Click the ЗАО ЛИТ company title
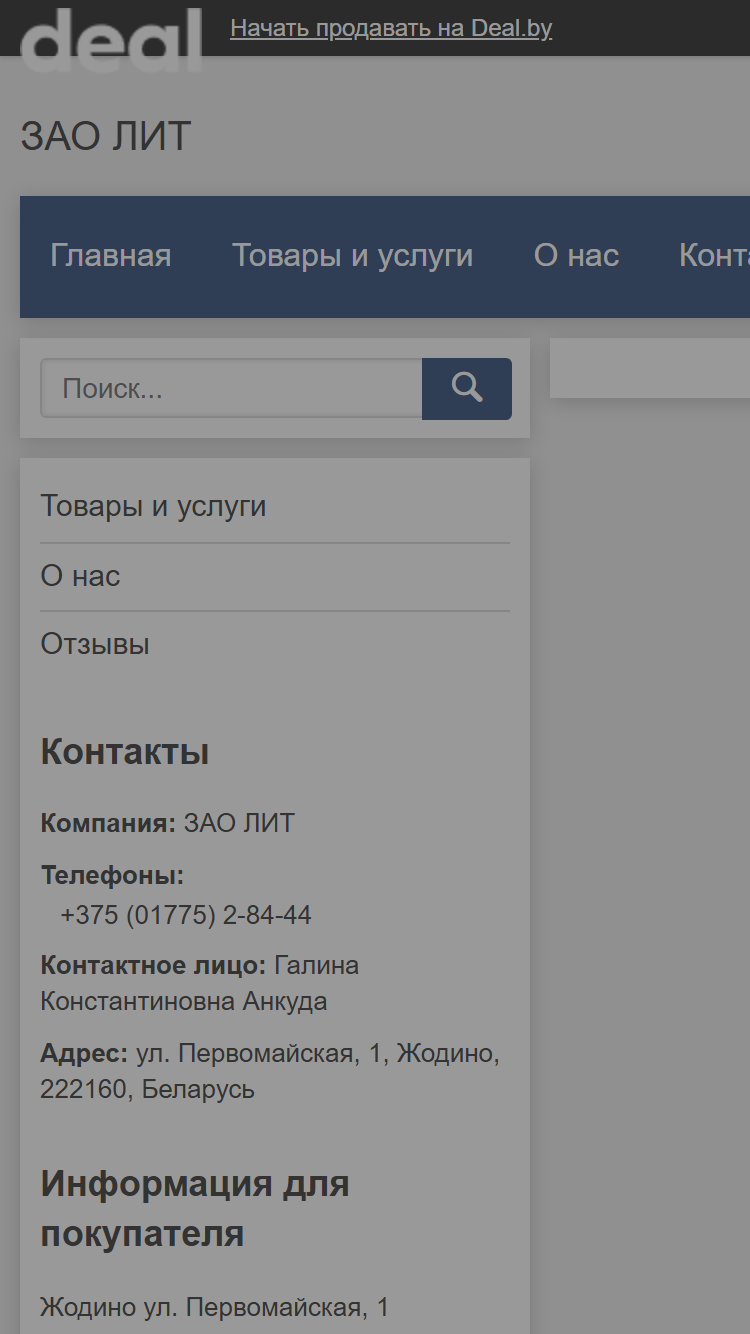 tap(106, 137)
